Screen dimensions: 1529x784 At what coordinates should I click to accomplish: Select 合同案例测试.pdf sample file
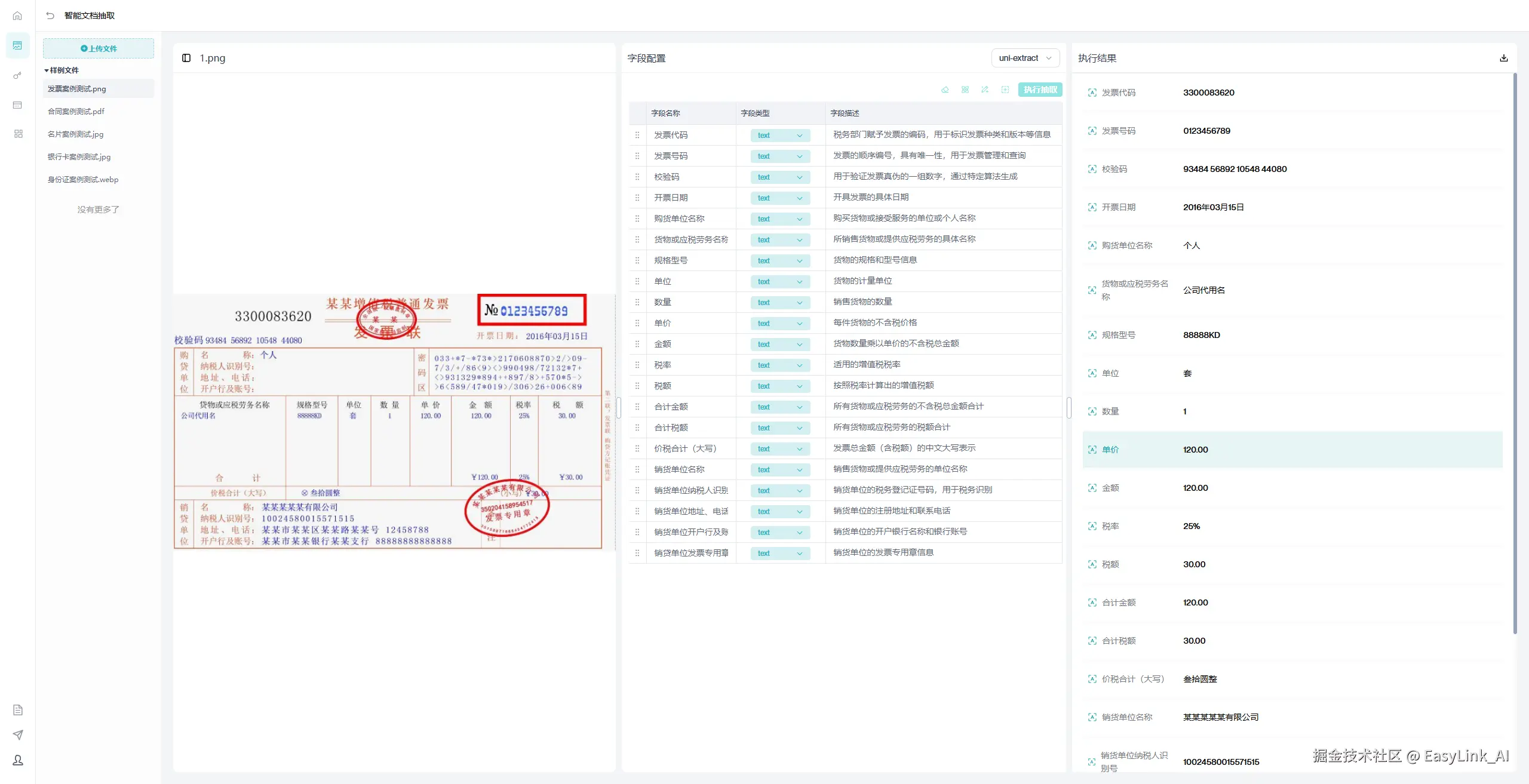[x=76, y=111]
